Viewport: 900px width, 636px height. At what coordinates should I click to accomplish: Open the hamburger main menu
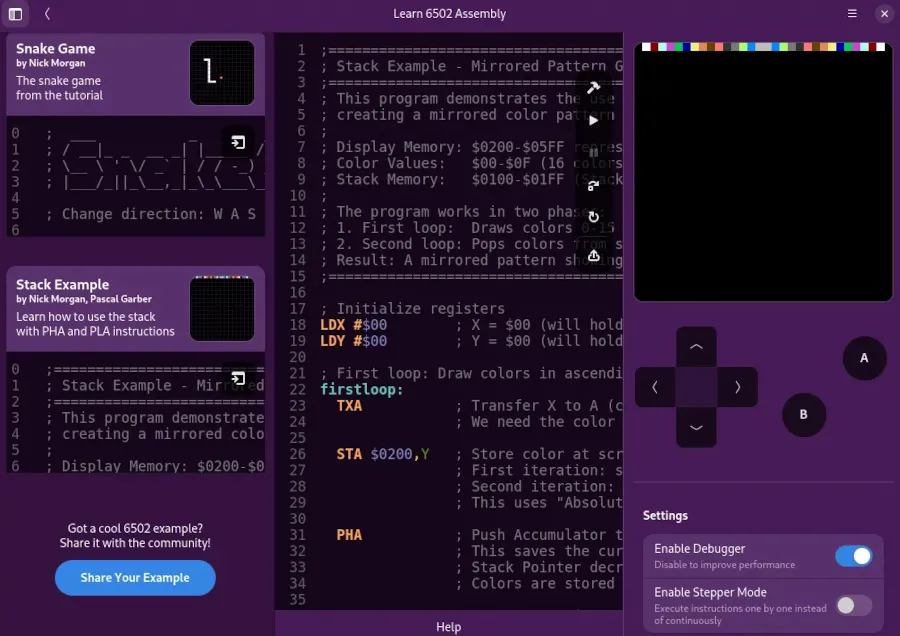pos(852,14)
